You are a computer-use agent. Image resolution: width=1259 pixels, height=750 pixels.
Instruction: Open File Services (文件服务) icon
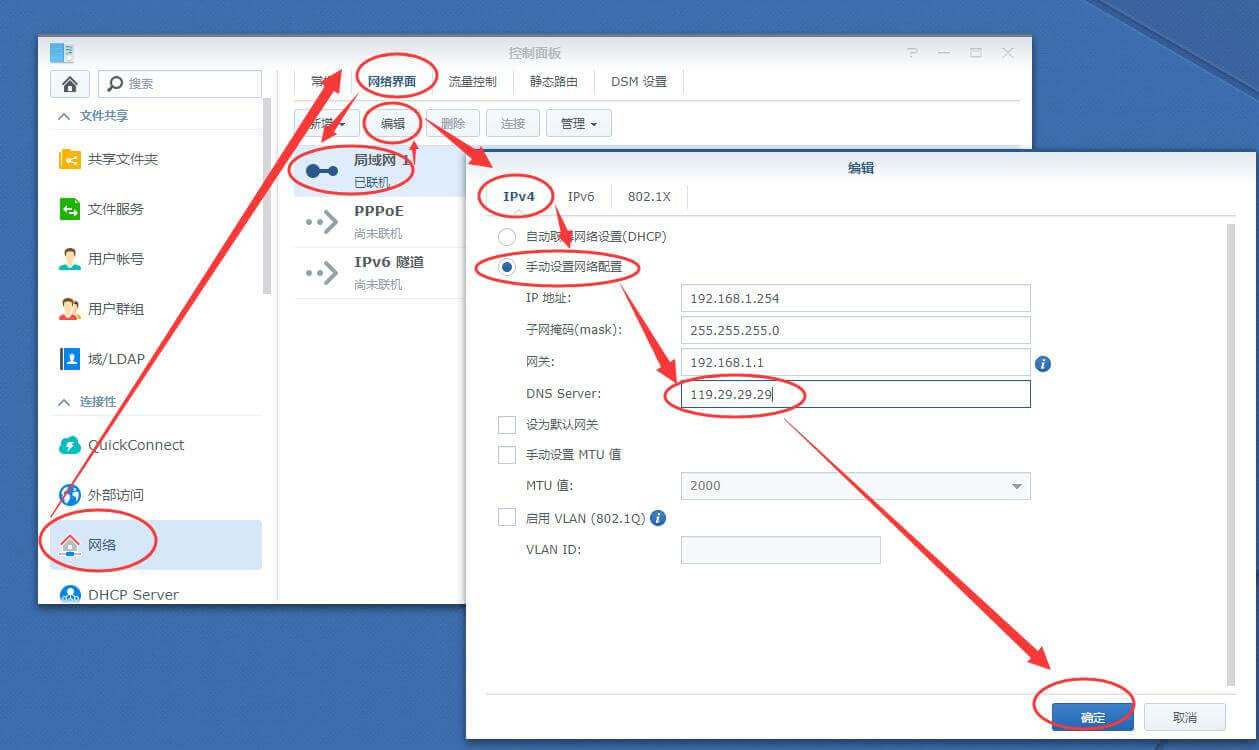(x=70, y=209)
